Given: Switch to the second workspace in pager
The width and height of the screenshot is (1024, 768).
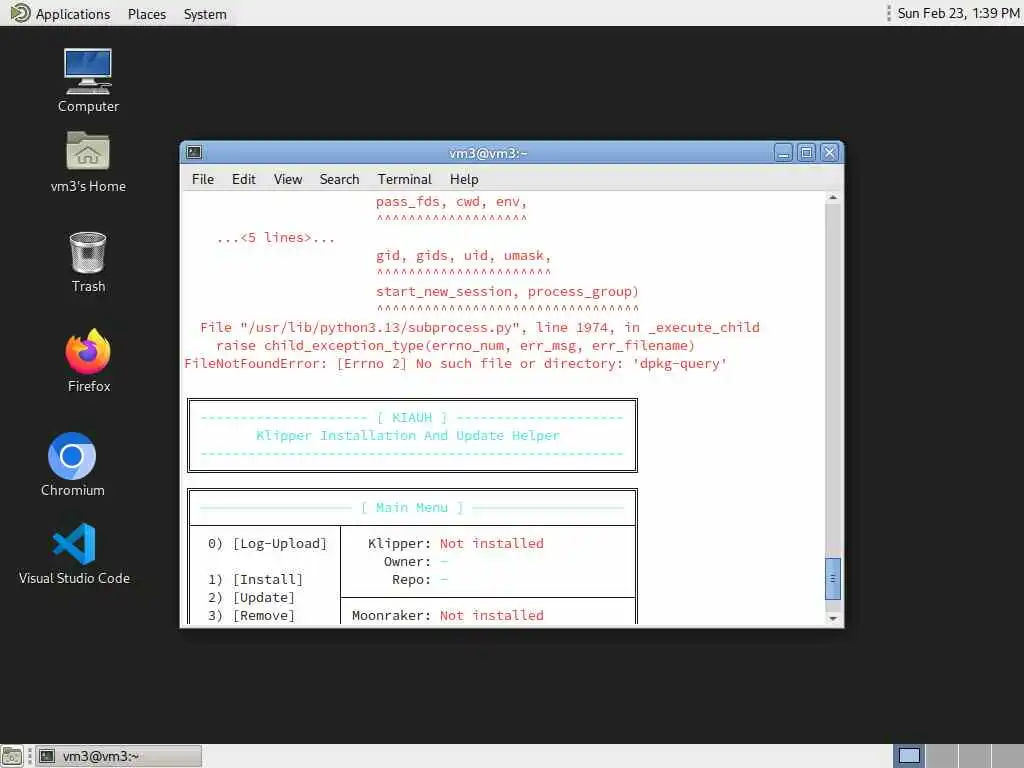Looking at the screenshot, I should tap(942, 756).
